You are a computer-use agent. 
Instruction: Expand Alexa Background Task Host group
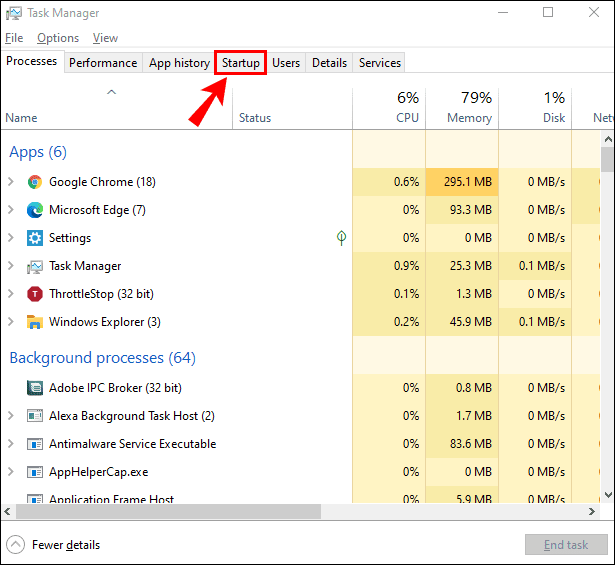(x=11, y=416)
